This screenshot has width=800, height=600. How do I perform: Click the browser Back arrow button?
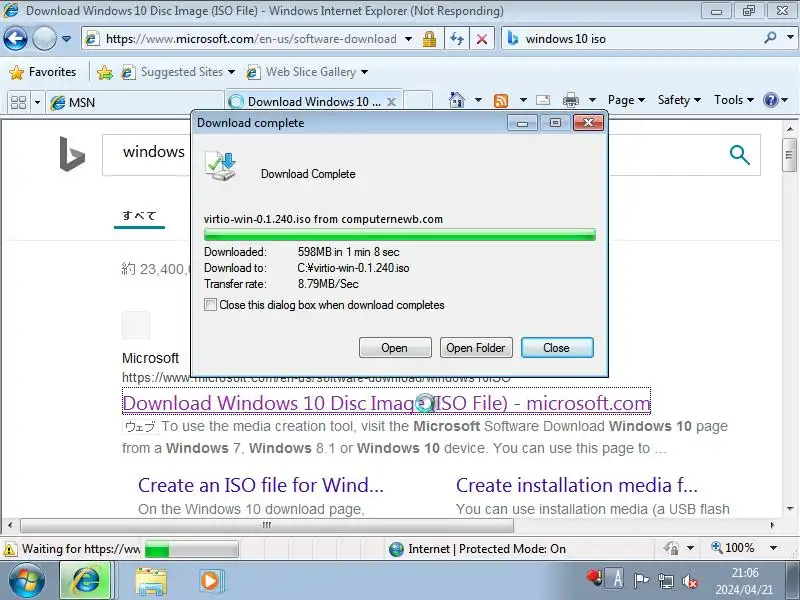click(x=15, y=39)
